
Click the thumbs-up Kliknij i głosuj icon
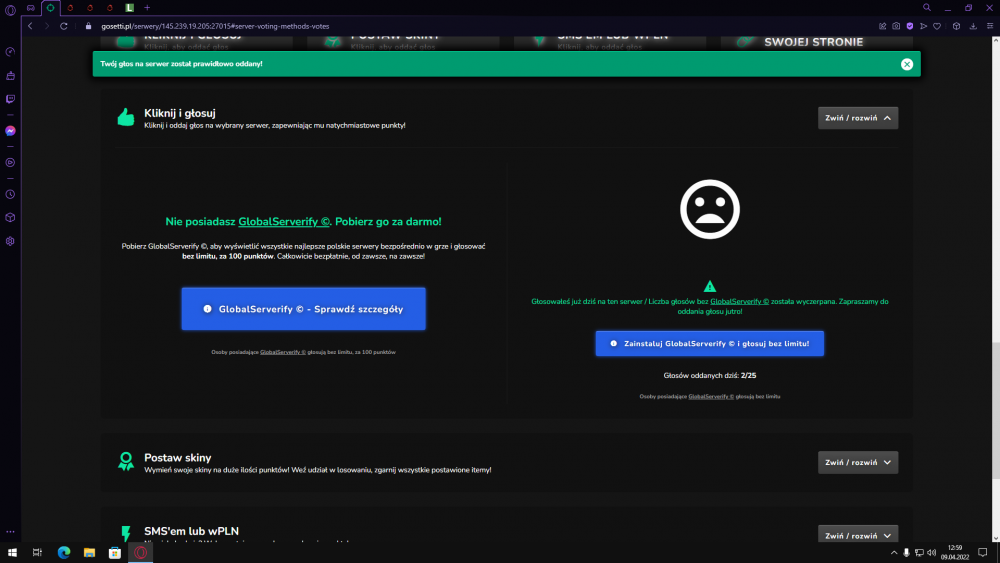tap(126, 118)
